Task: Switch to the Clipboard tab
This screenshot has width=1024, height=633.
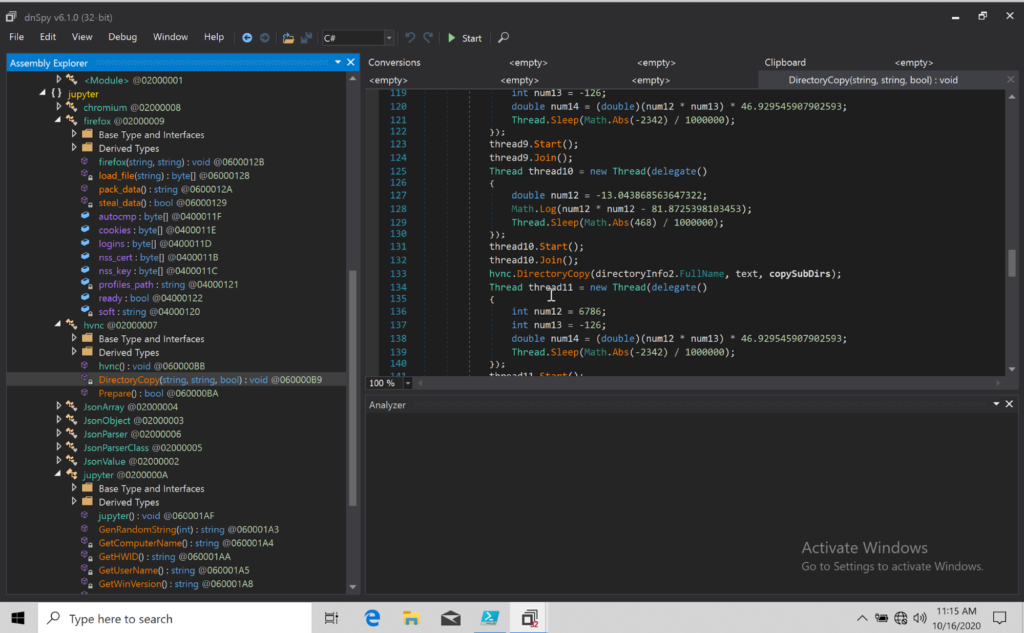Action: pyautogui.click(x=785, y=63)
